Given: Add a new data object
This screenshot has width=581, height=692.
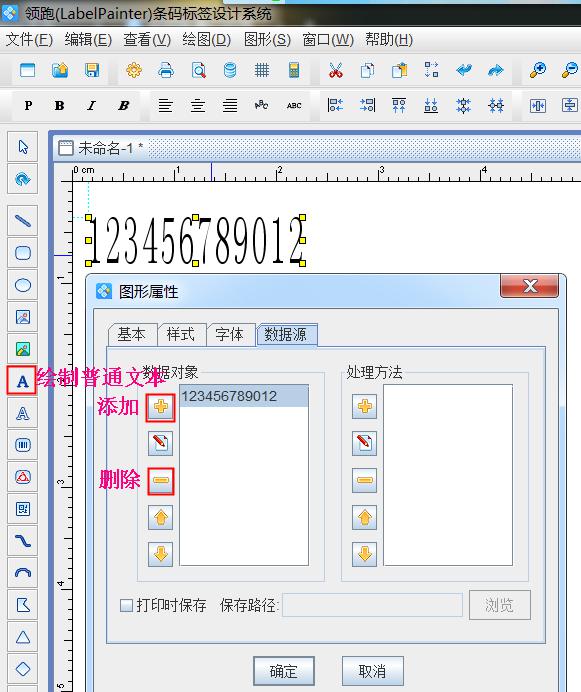Looking at the screenshot, I should click(x=160, y=407).
